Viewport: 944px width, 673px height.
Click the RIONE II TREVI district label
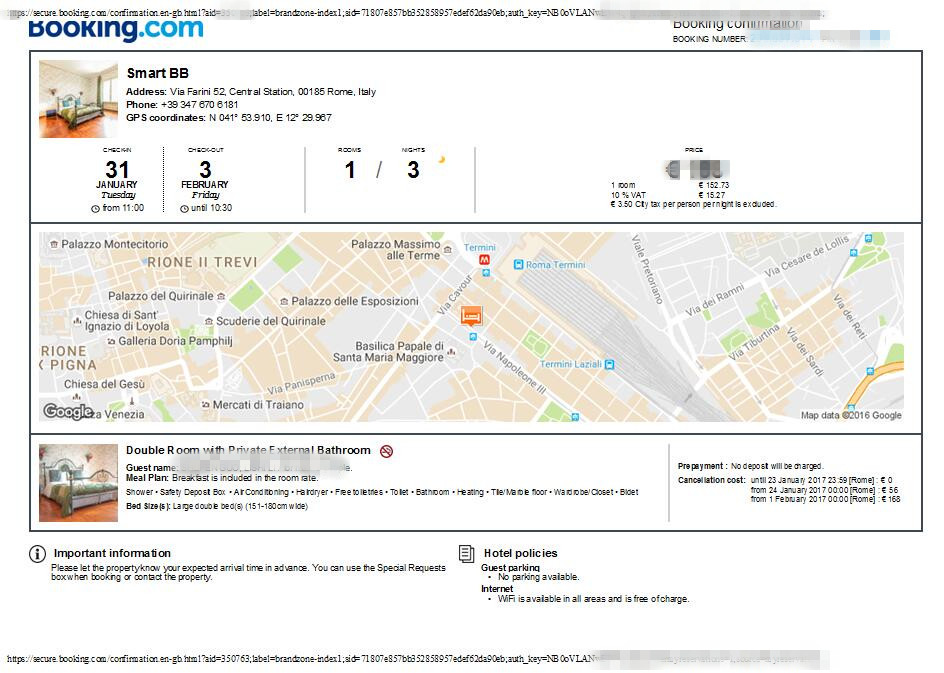pos(202,262)
